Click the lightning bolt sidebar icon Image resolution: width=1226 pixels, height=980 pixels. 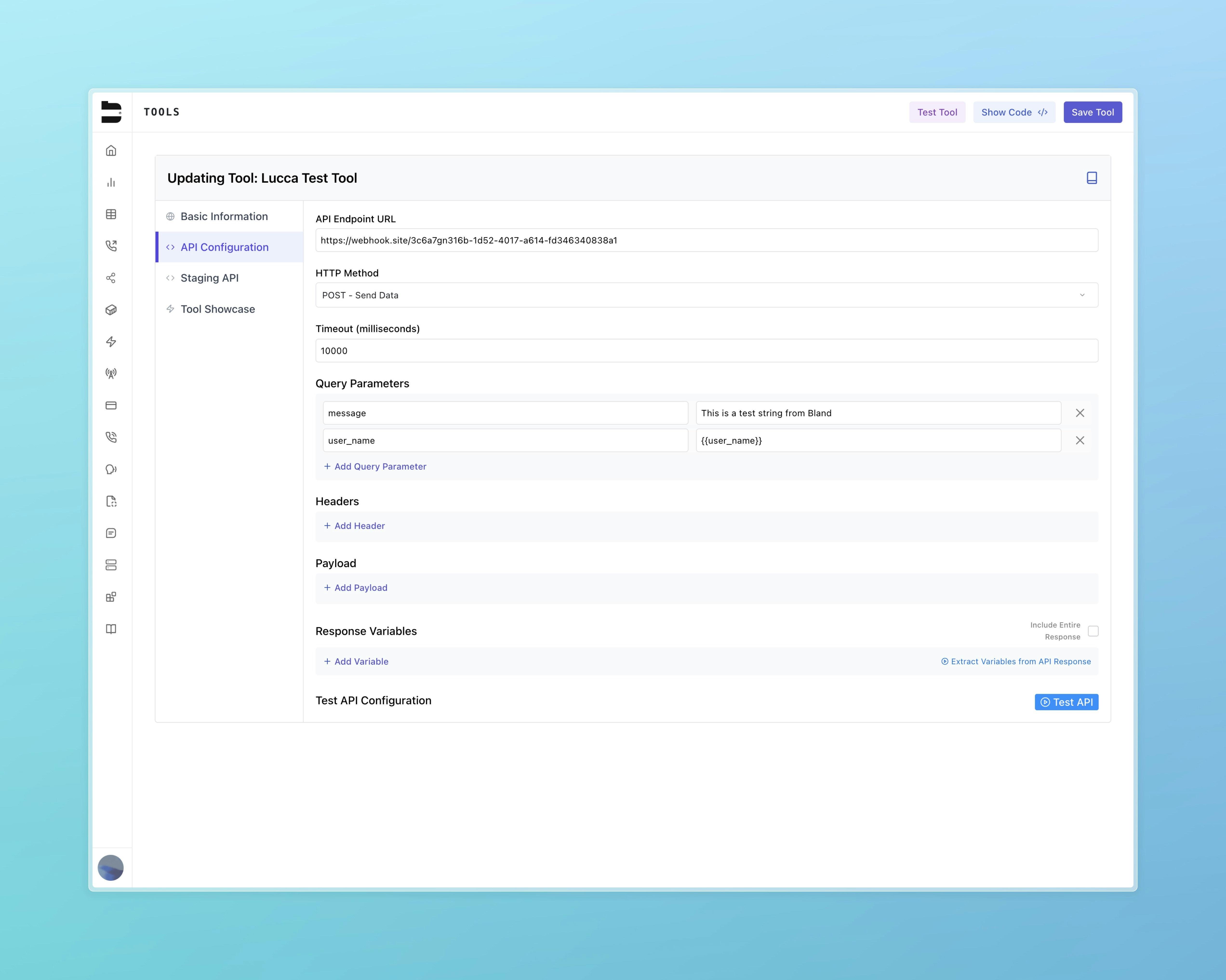pos(111,342)
